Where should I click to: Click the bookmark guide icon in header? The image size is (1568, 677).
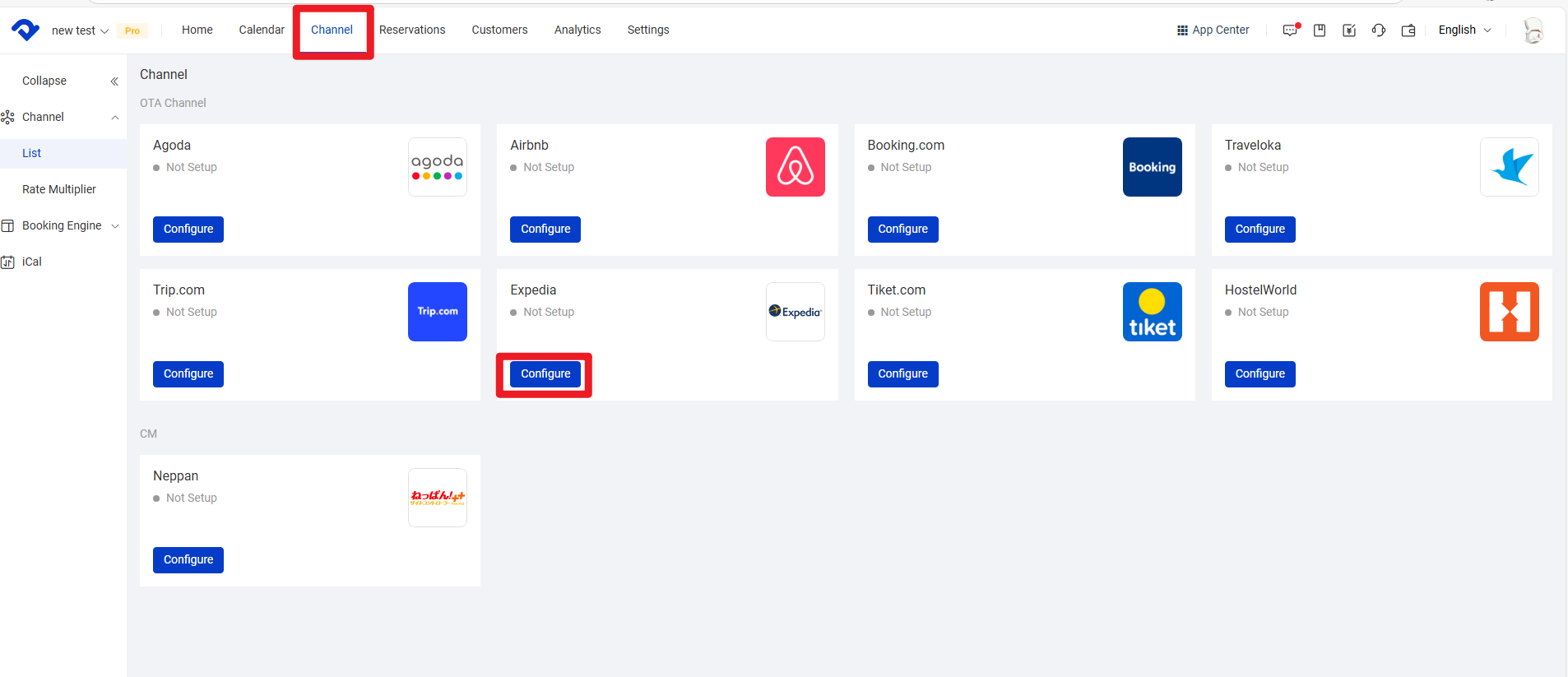click(1320, 30)
